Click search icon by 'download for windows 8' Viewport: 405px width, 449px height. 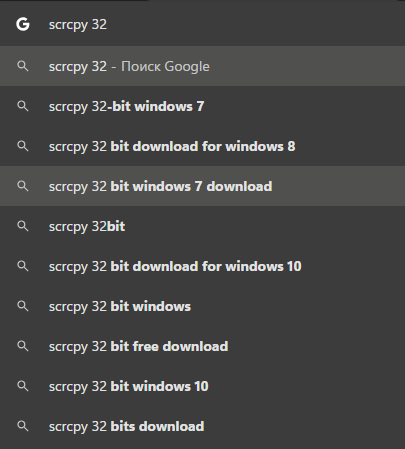point(23,146)
